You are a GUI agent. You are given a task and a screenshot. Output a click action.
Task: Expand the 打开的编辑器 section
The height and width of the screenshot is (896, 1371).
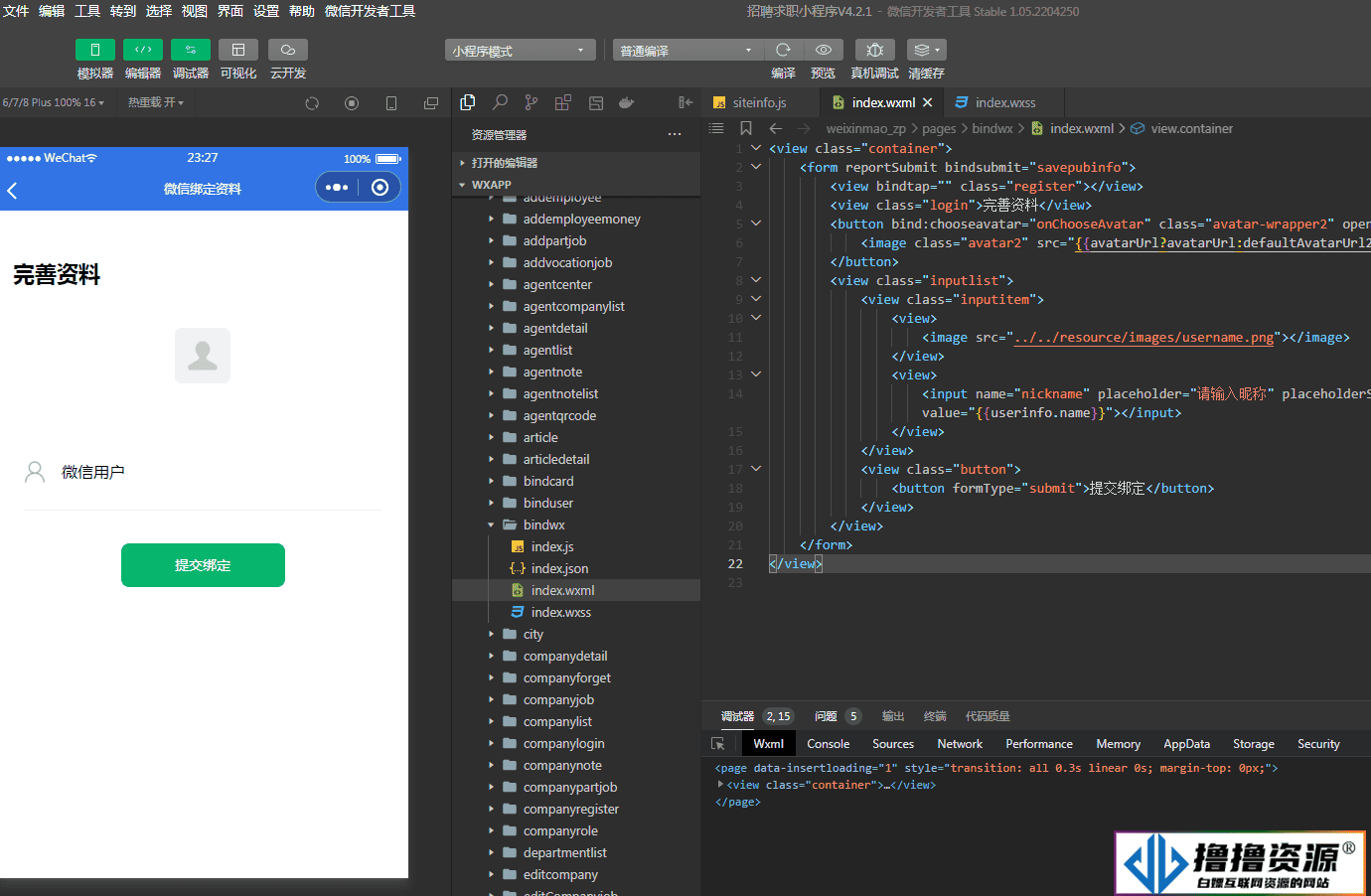pyautogui.click(x=576, y=163)
